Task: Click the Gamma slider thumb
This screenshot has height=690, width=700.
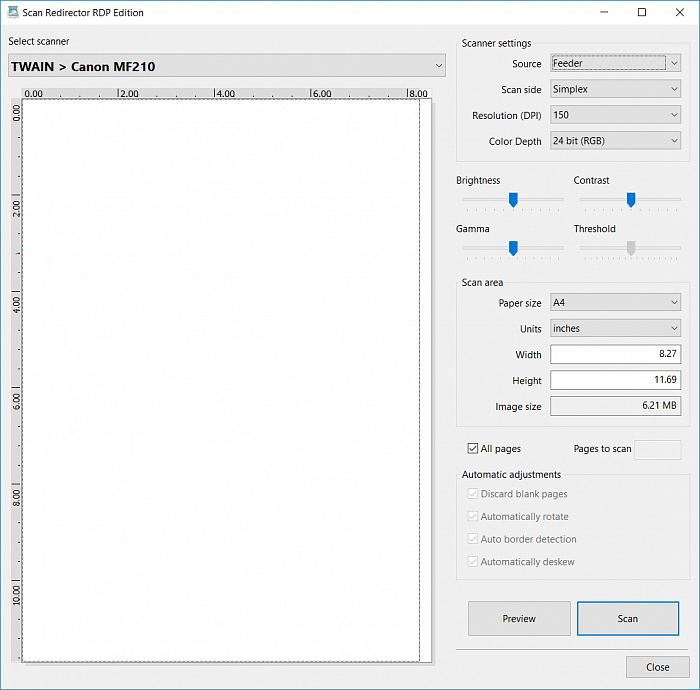Action: (513, 248)
